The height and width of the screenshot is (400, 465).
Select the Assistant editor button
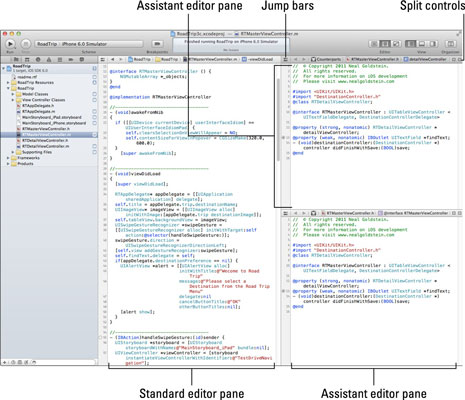click(385, 44)
